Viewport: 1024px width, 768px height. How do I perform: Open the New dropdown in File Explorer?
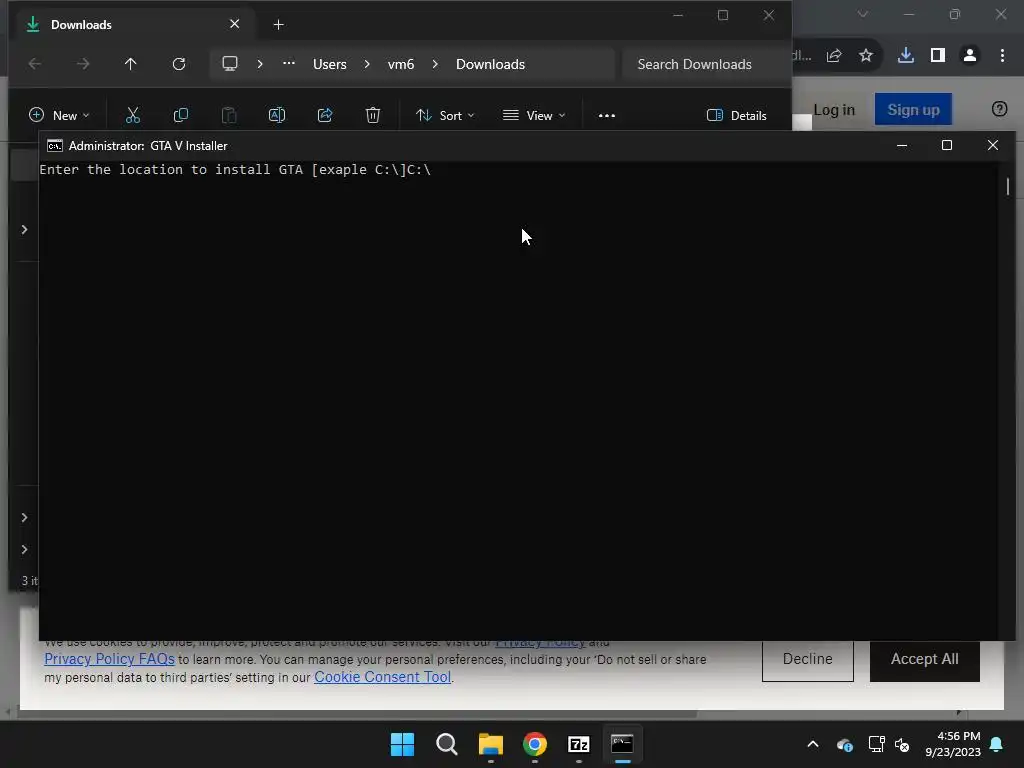(x=59, y=116)
